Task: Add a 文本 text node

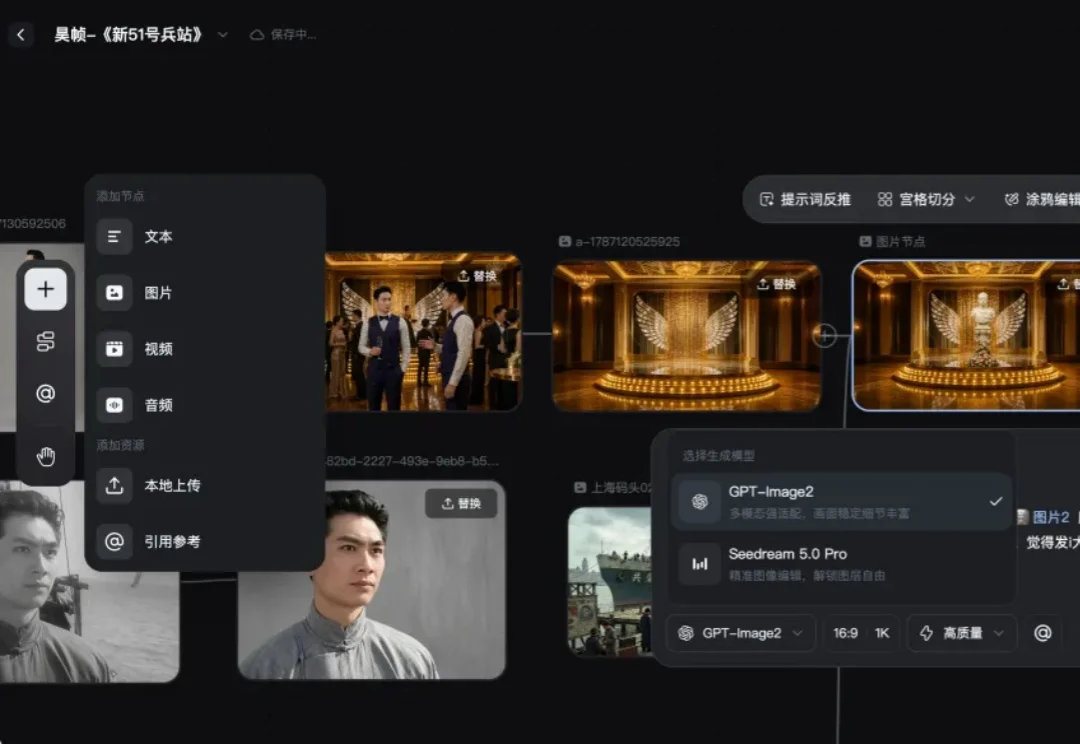Action: [205, 236]
